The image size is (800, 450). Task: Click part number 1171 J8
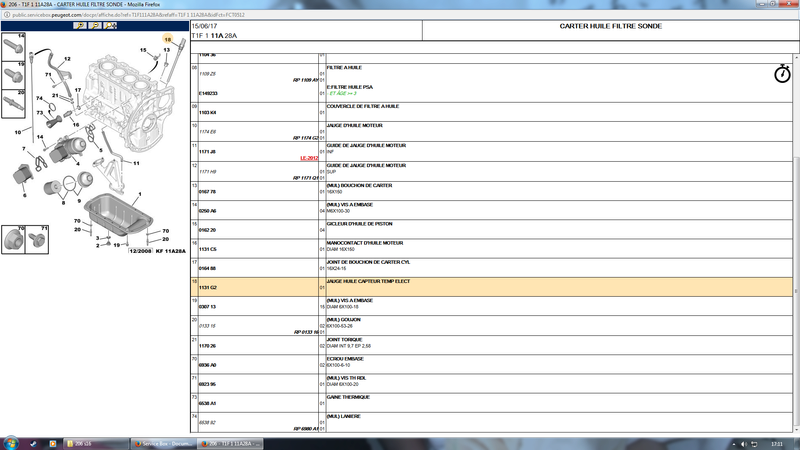pyautogui.click(x=207, y=152)
